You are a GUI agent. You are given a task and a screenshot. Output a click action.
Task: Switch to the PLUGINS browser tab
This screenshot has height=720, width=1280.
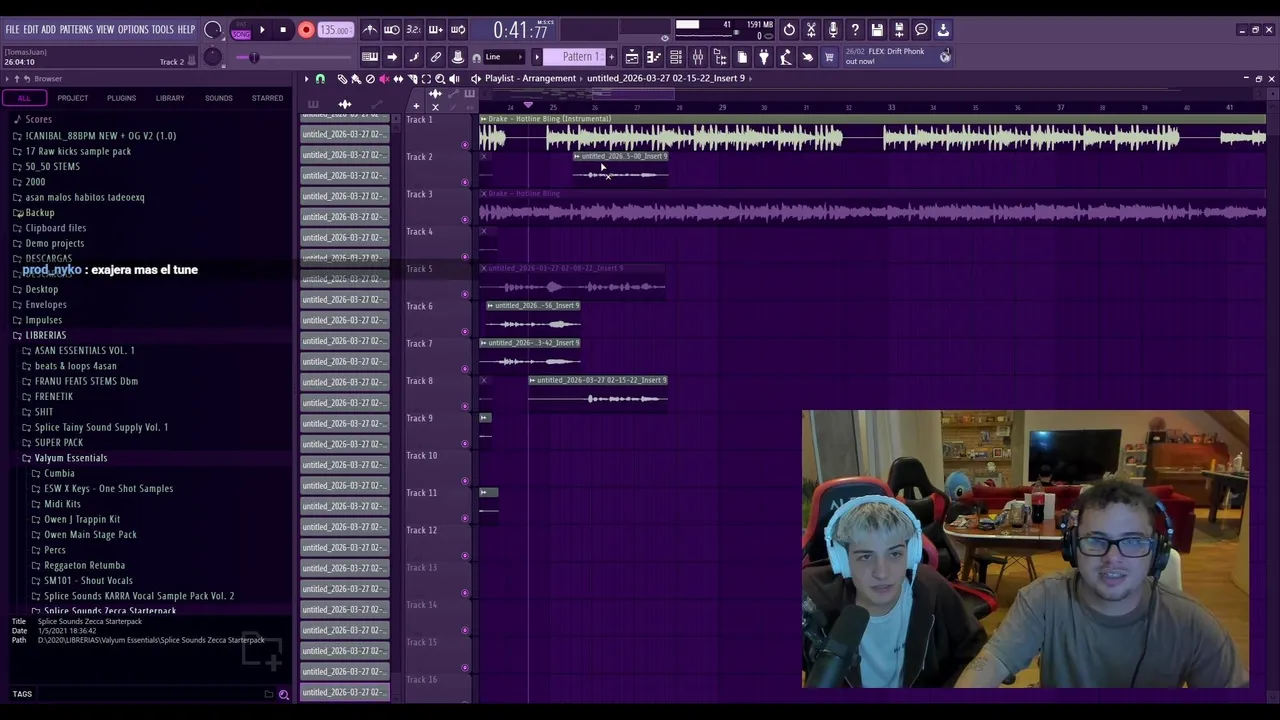click(121, 98)
